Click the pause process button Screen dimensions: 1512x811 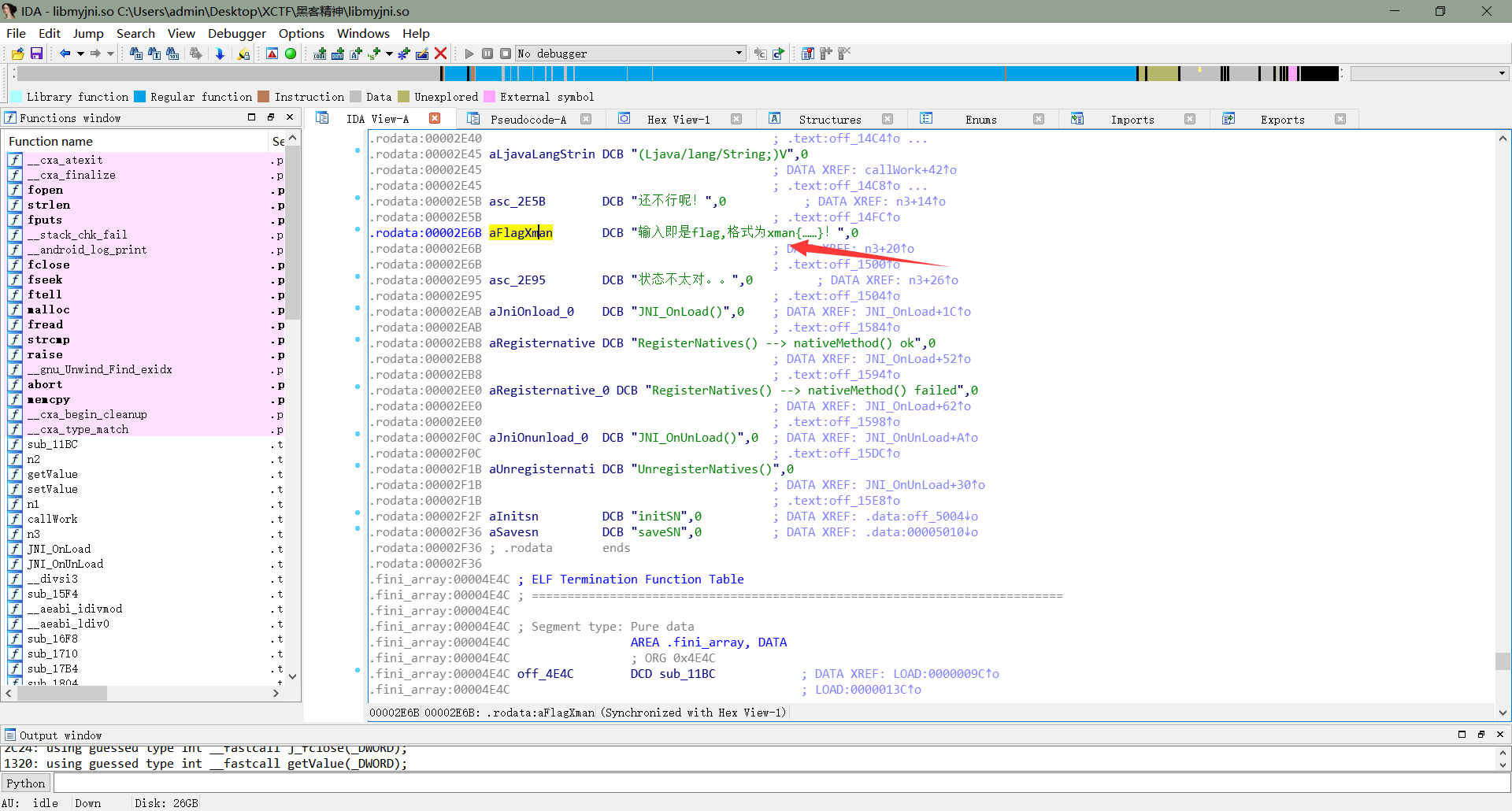click(x=487, y=54)
